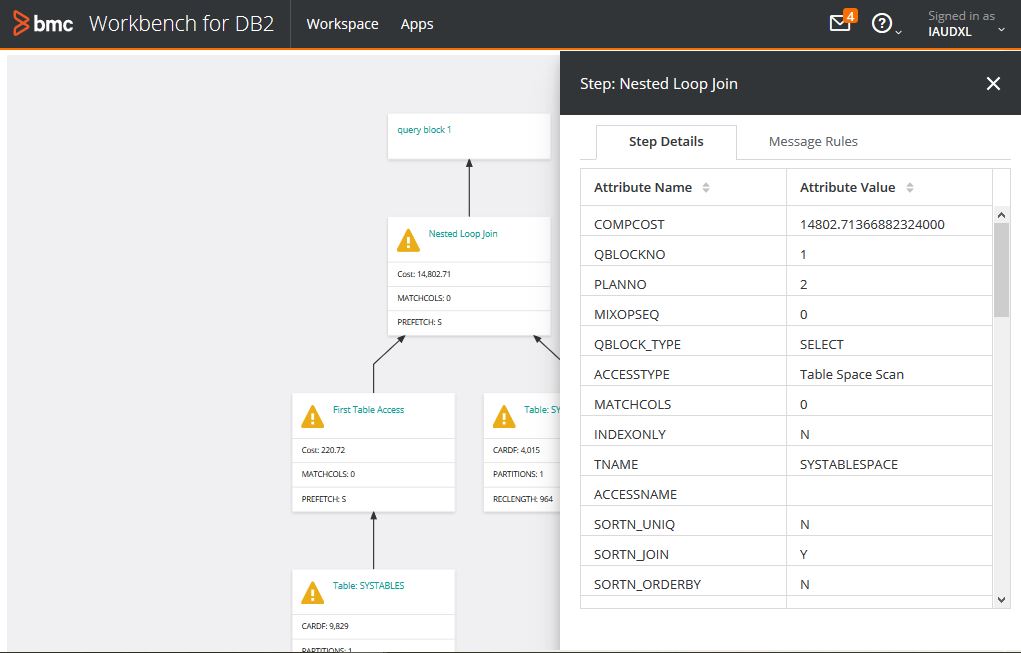1021x653 pixels.
Task: Select the Step Details tab
Action: [666, 142]
